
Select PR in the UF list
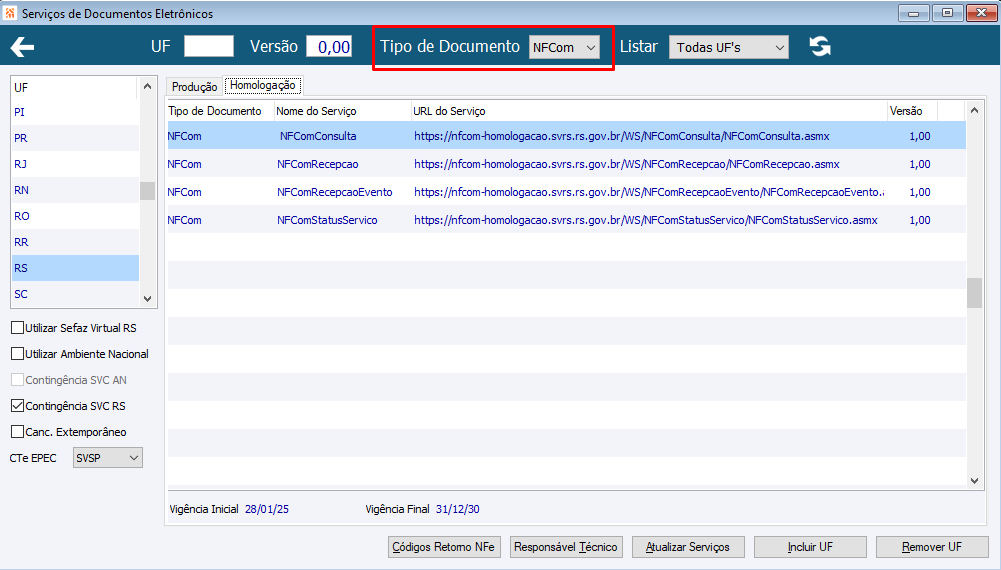[x=75, y=138]
